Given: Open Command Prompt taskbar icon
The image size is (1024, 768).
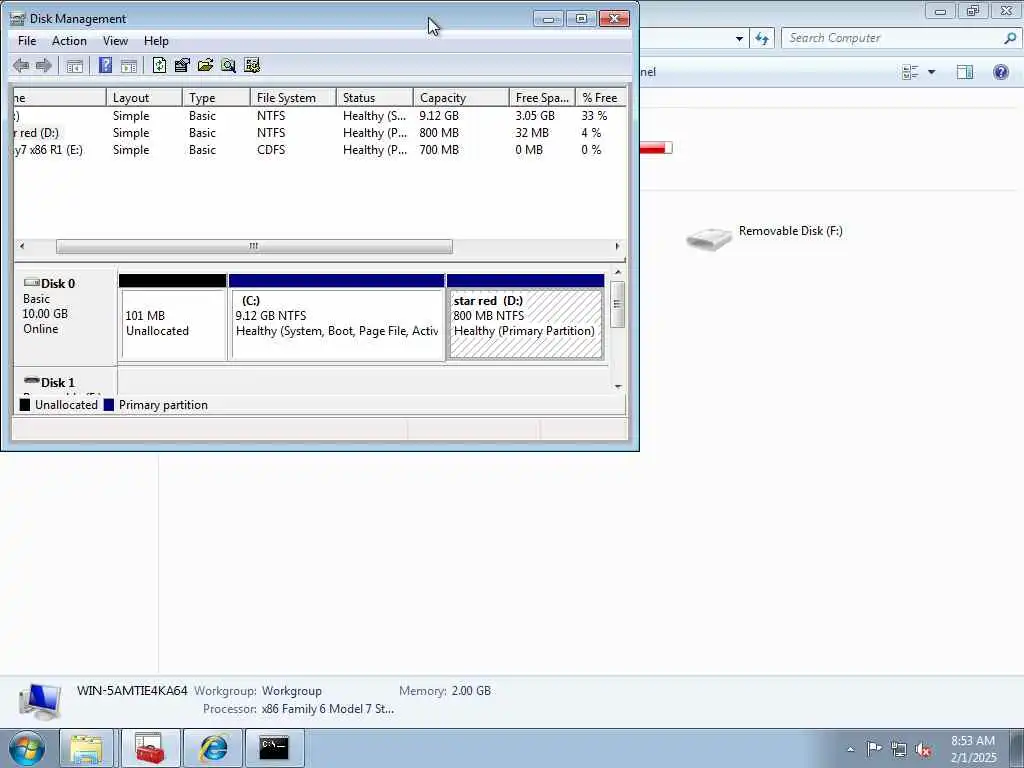Looking at the screenshot, I should 274,748.
